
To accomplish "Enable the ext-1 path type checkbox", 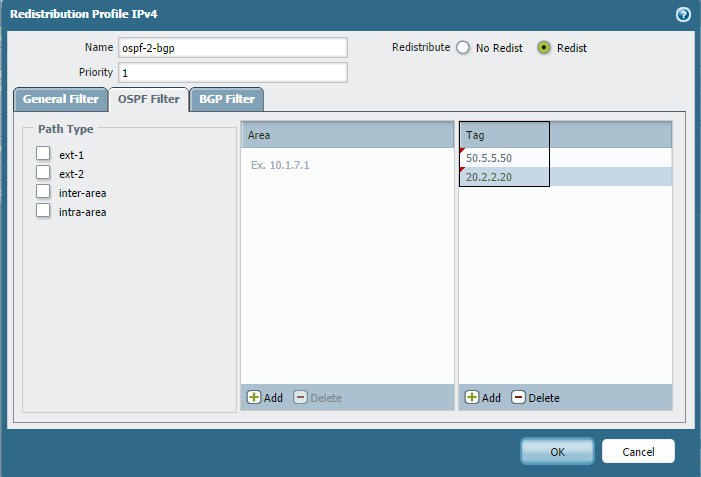I will click(43, 153).
